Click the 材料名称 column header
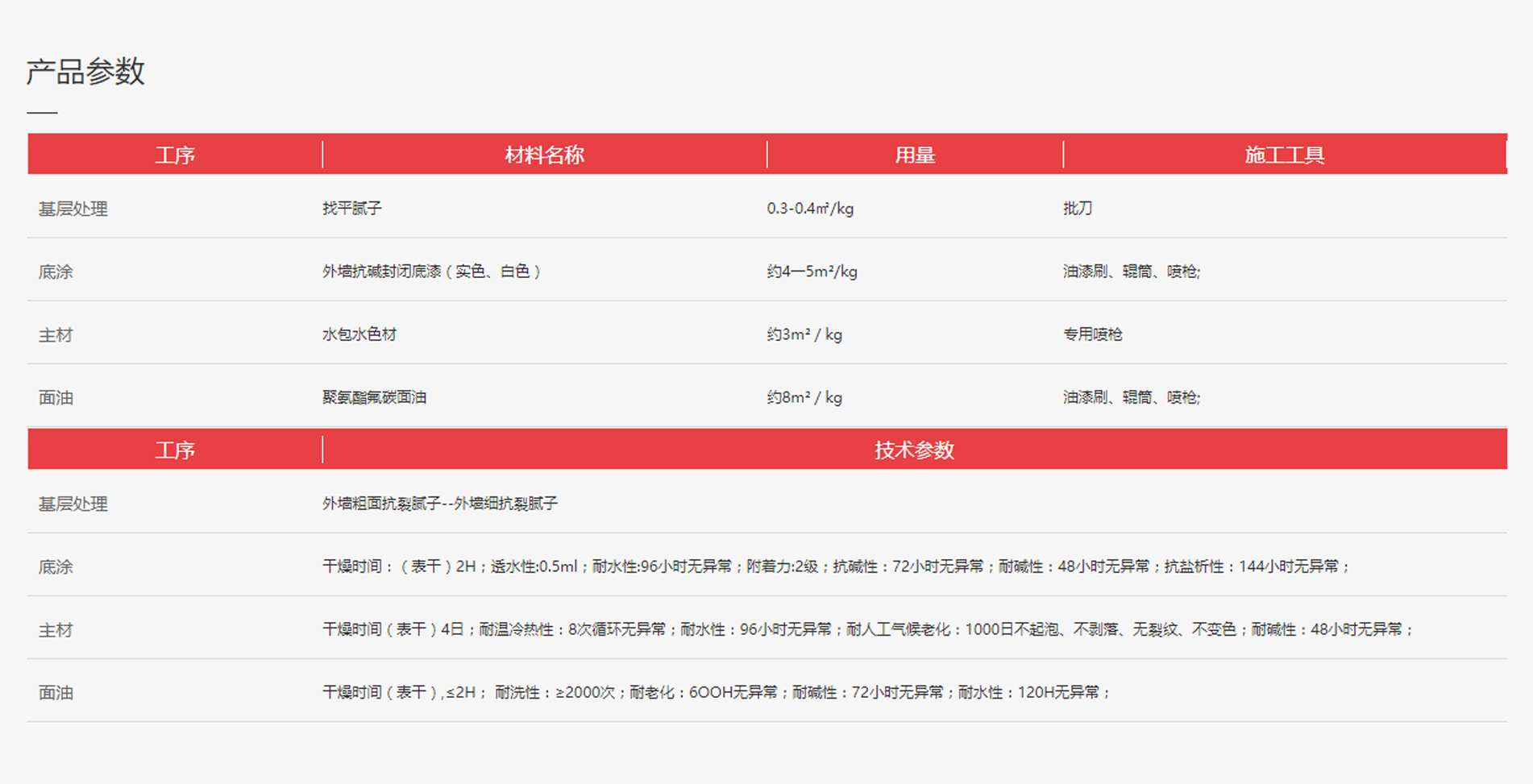Screen dimensions: 1533x784 [544, 155]
